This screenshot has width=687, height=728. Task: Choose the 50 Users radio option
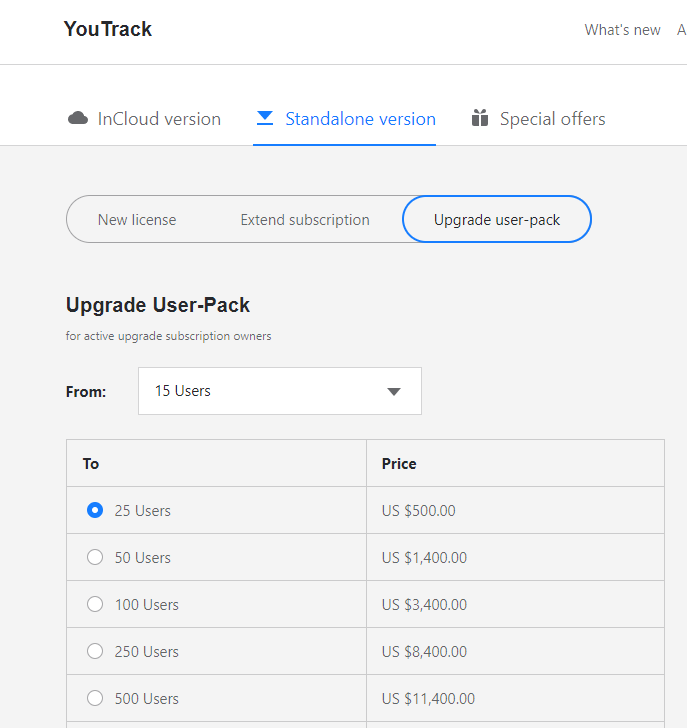tap(95, 558)
